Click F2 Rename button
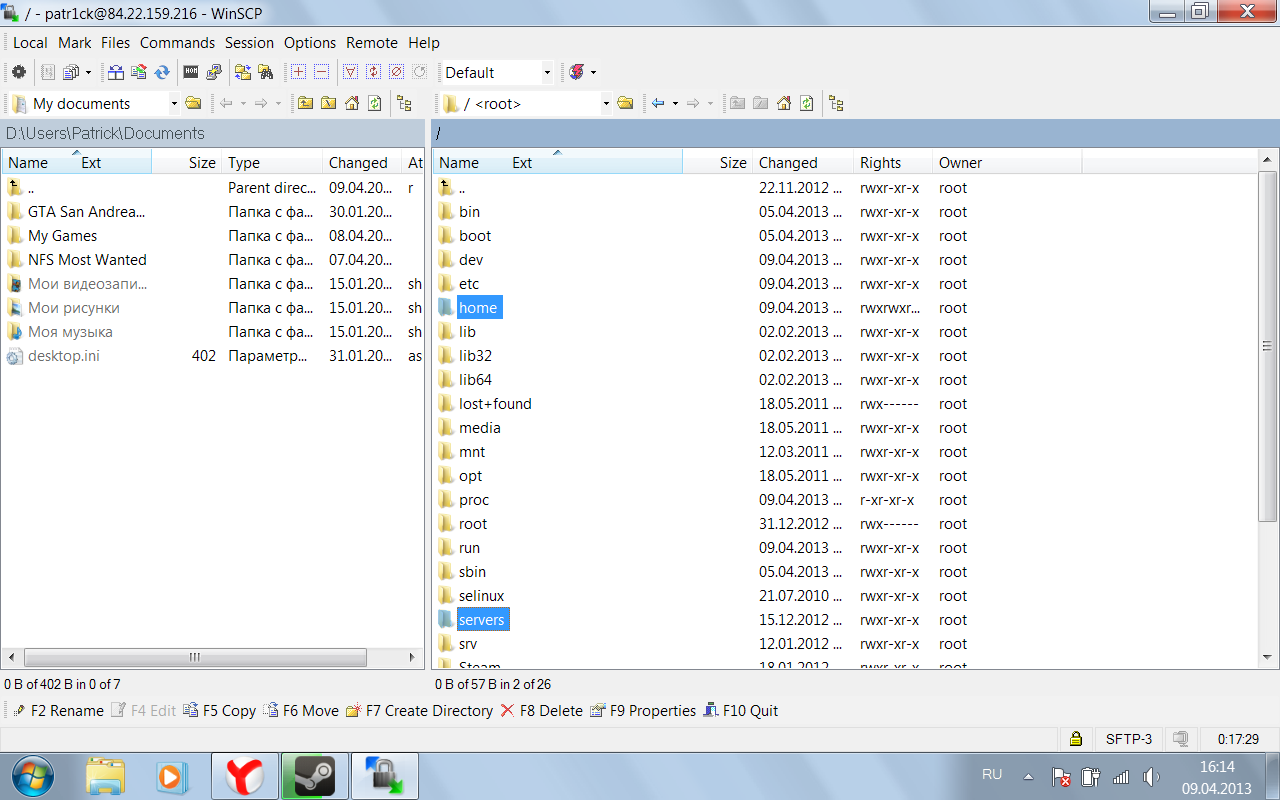 58,711
